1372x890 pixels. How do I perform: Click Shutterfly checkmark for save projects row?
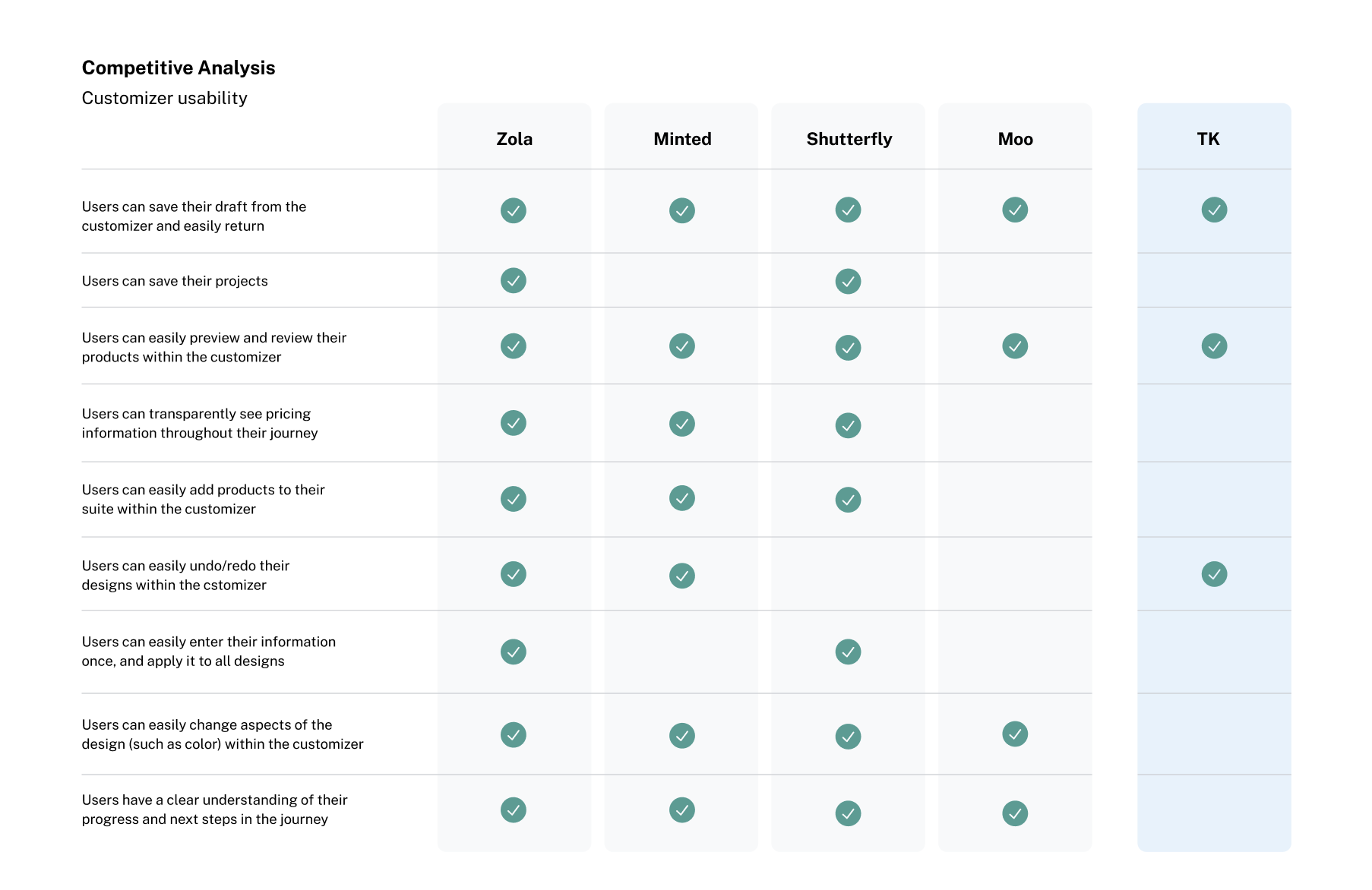click(x=848, y=281)
